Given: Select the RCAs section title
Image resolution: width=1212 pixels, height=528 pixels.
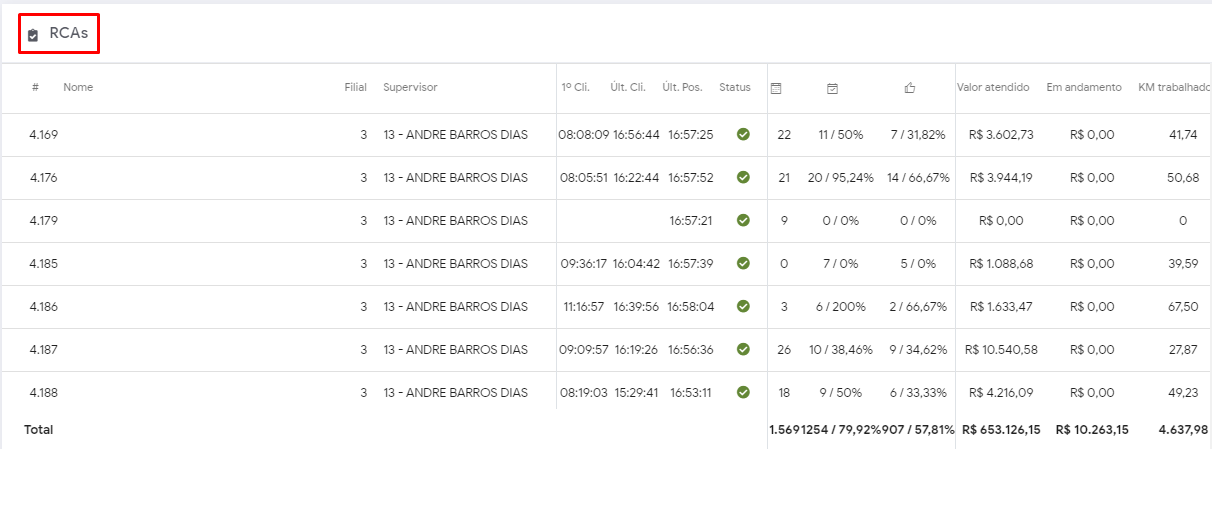Looking at the screenshot, I should tap(68, 34).
